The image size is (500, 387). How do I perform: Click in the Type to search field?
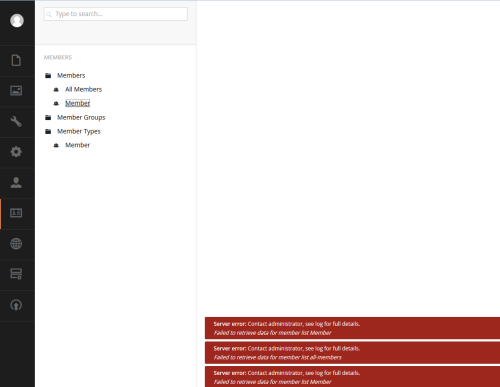click(x=116, y=14)
